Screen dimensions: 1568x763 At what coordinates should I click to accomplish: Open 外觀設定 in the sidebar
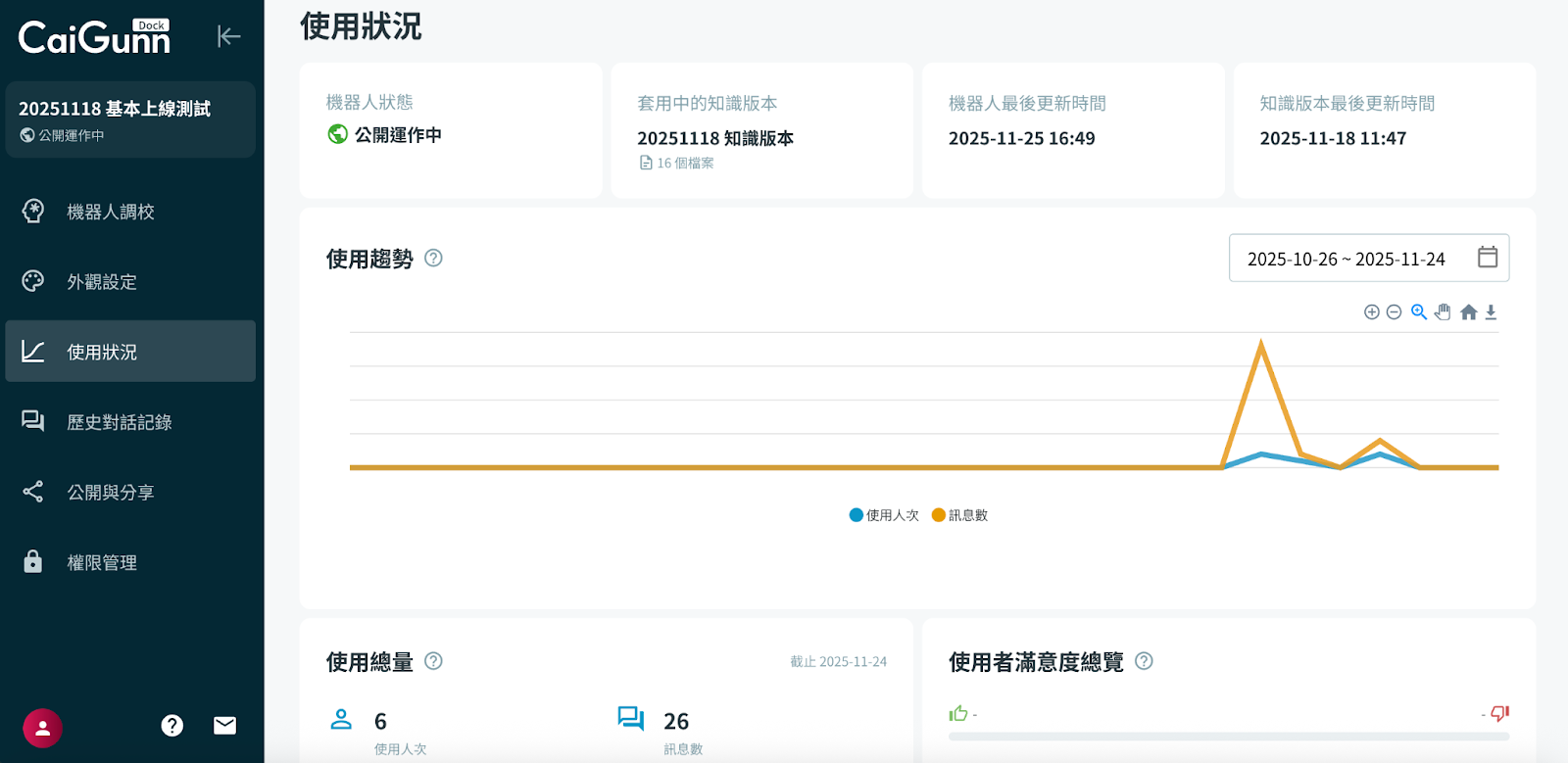click(101, 282)
